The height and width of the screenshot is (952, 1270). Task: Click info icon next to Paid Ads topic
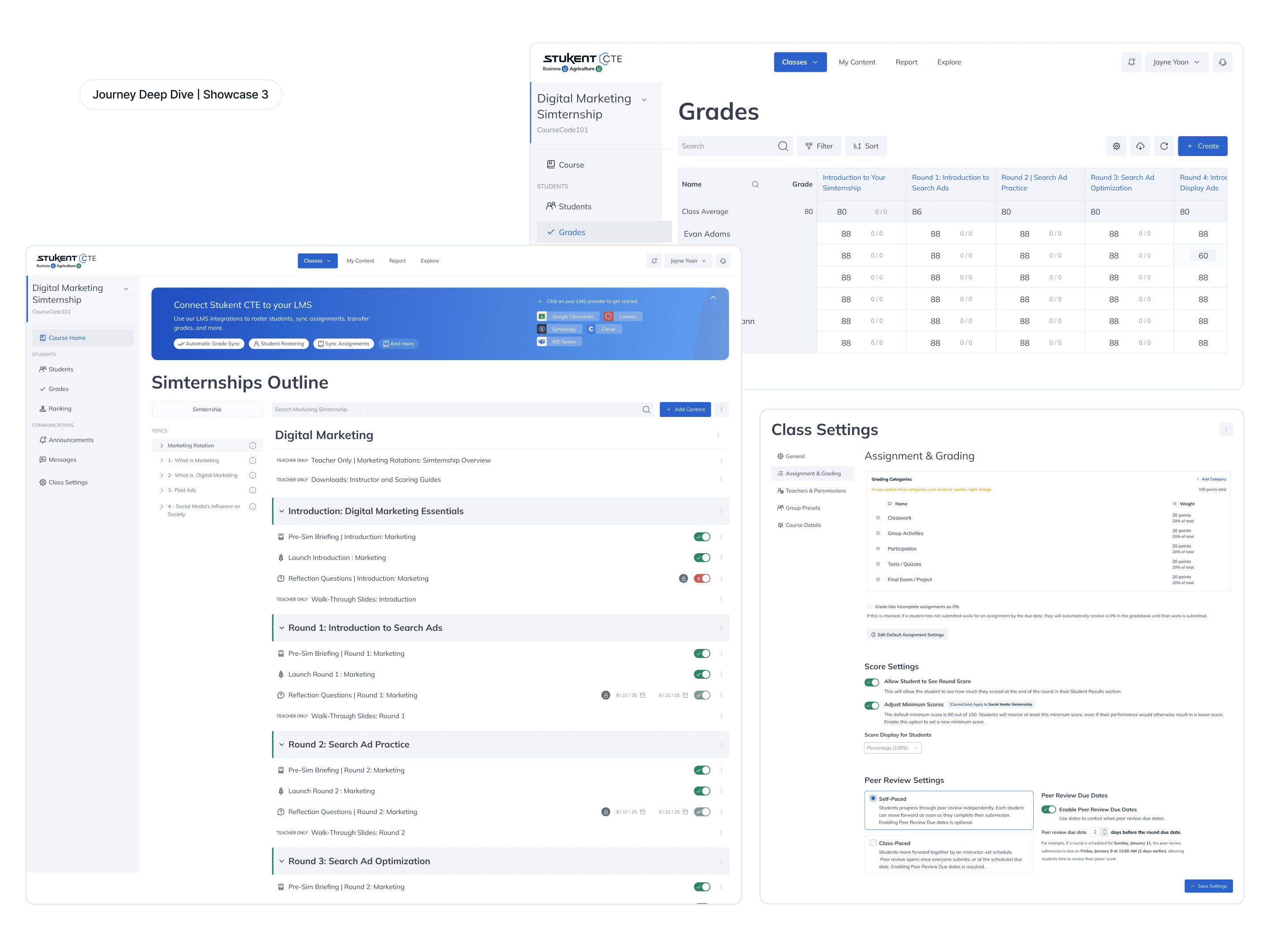coord(252,490)
